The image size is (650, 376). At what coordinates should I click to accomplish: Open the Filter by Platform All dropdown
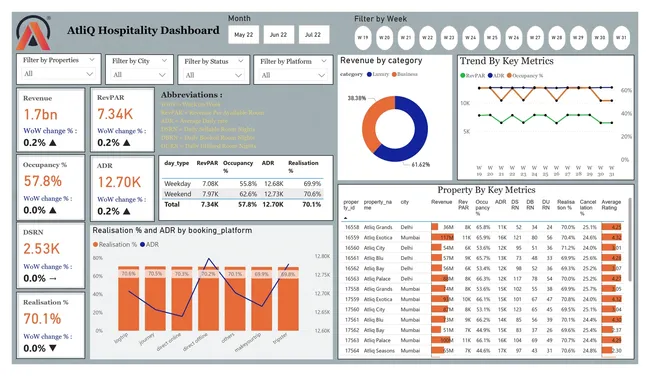[x=293, y=75]
